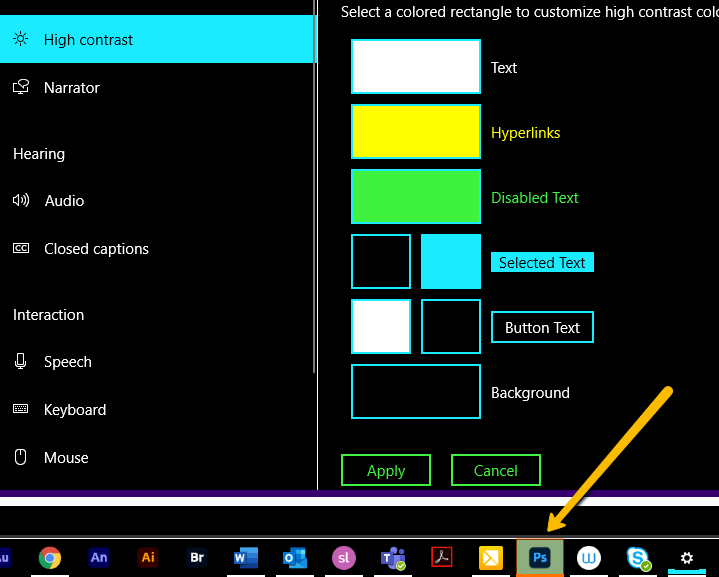Choose the green Disabled Text color swatch

click(x=416, y=197)
